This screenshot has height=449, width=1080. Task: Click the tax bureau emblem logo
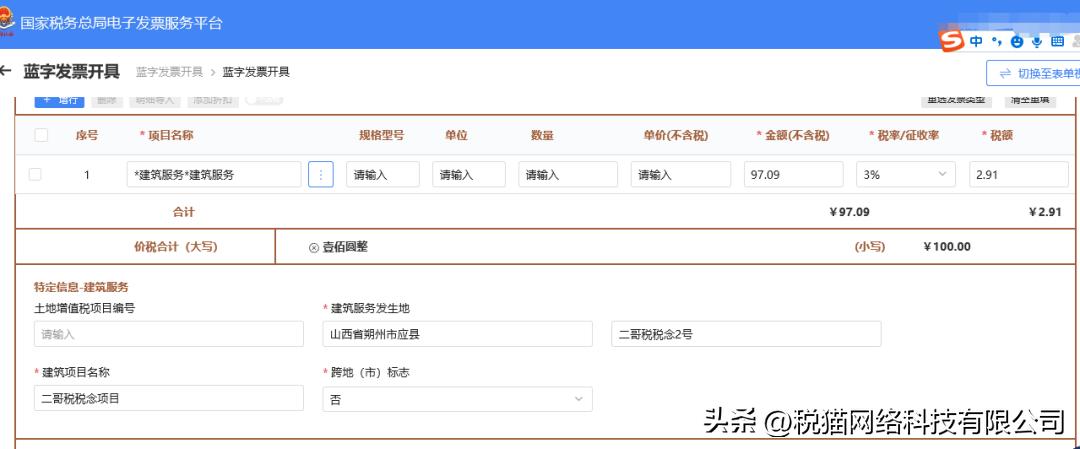(x=7, y=21)
